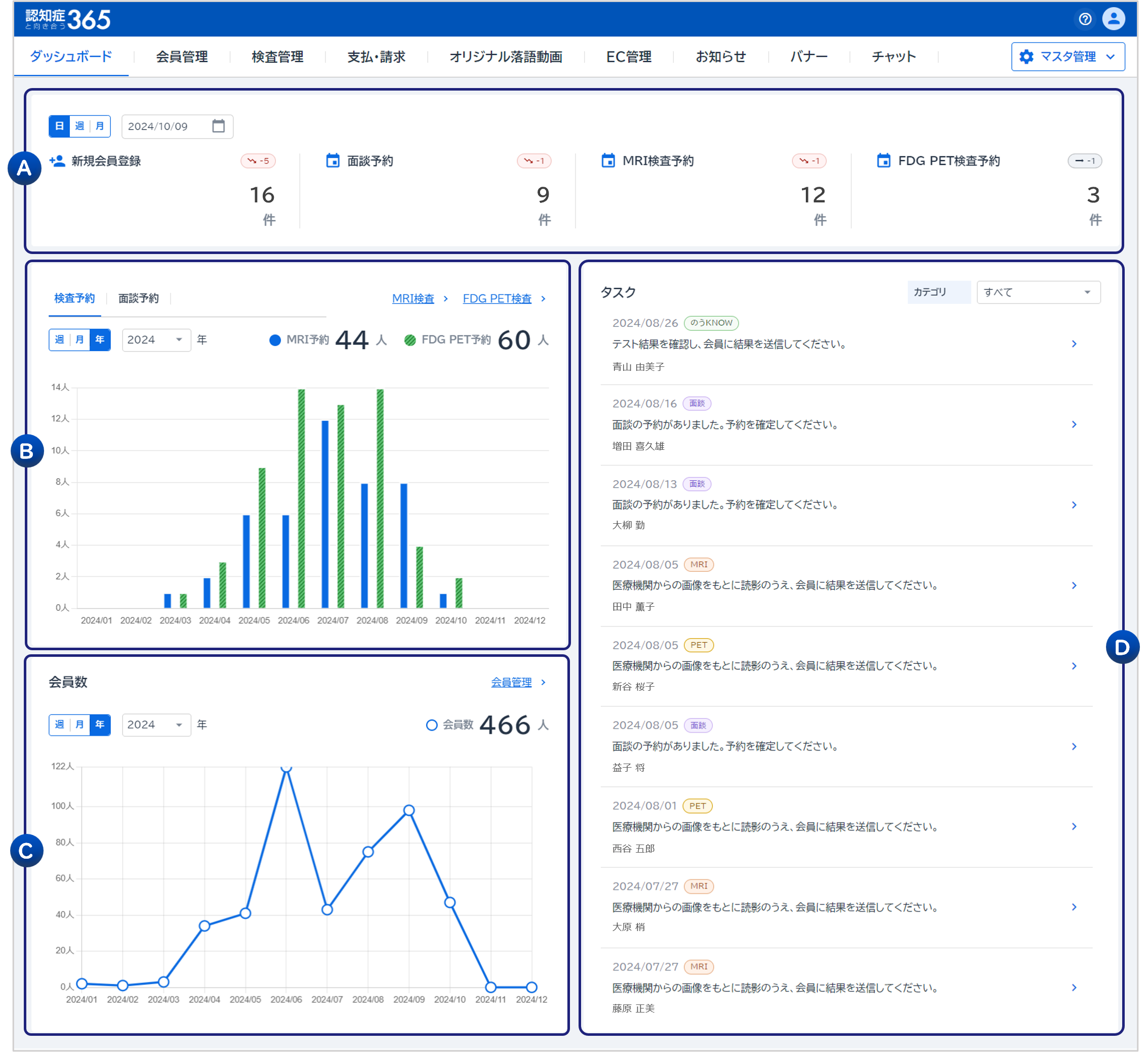Click the blue MRI予約 legend swatch
Screen dimensions: 1148x1052
click(x=275, y=341)
